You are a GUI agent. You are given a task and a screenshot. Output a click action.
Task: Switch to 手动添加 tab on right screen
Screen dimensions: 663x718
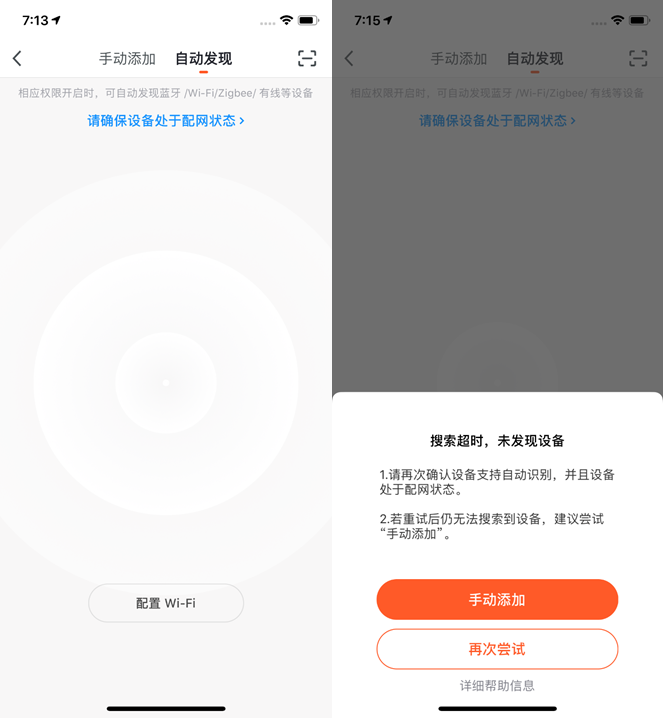click(x=459, y=59)
